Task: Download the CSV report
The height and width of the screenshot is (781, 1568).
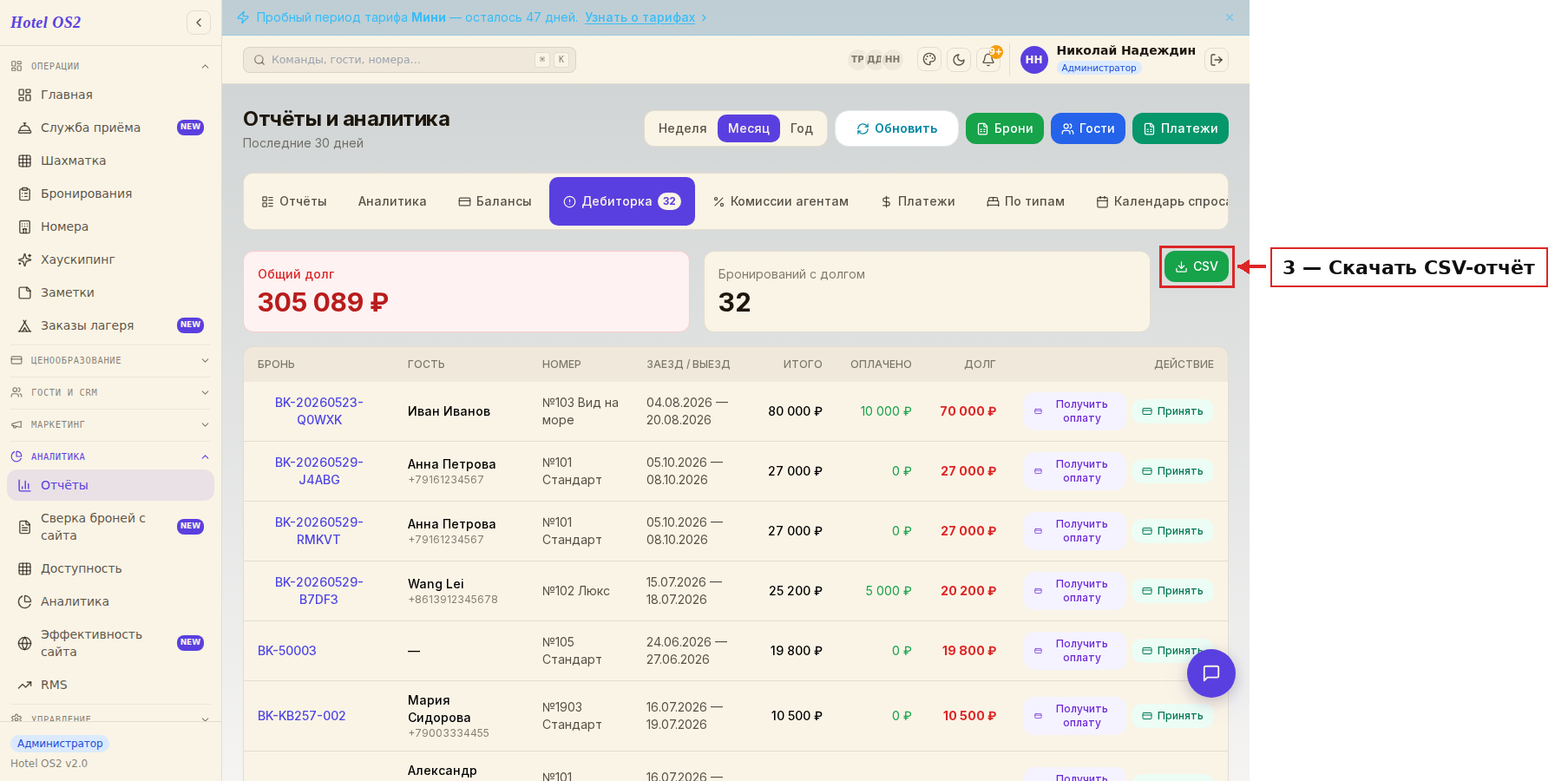Action: coord(1197,266)
